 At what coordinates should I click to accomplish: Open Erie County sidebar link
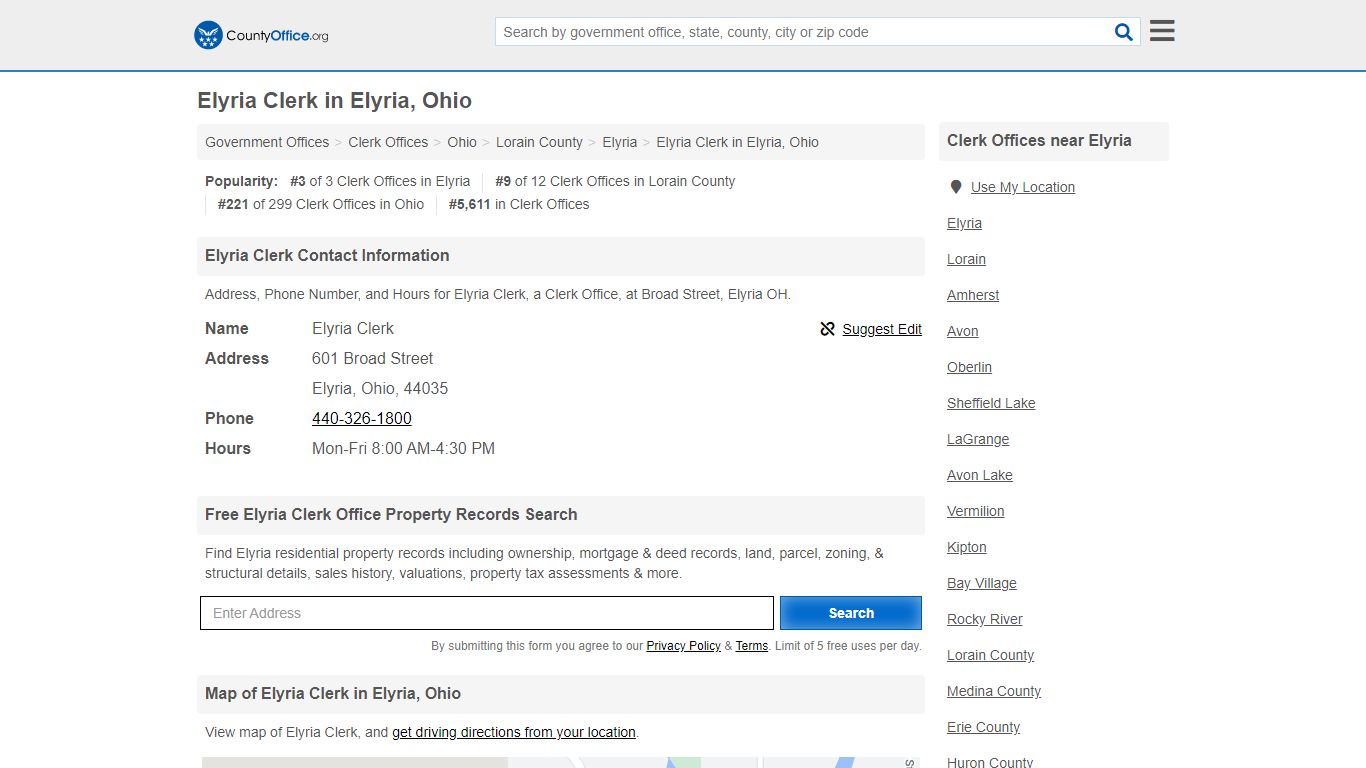tap(984, 727)
